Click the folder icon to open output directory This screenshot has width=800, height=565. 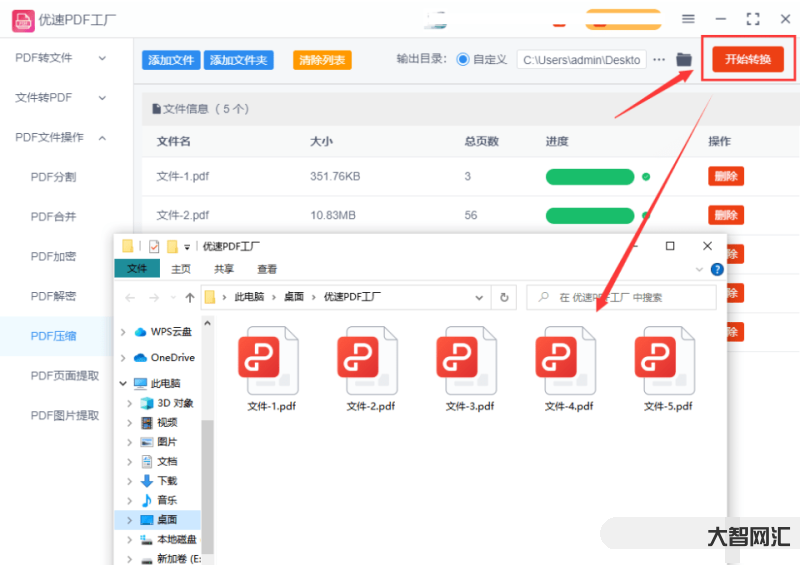tap(684, 60)
